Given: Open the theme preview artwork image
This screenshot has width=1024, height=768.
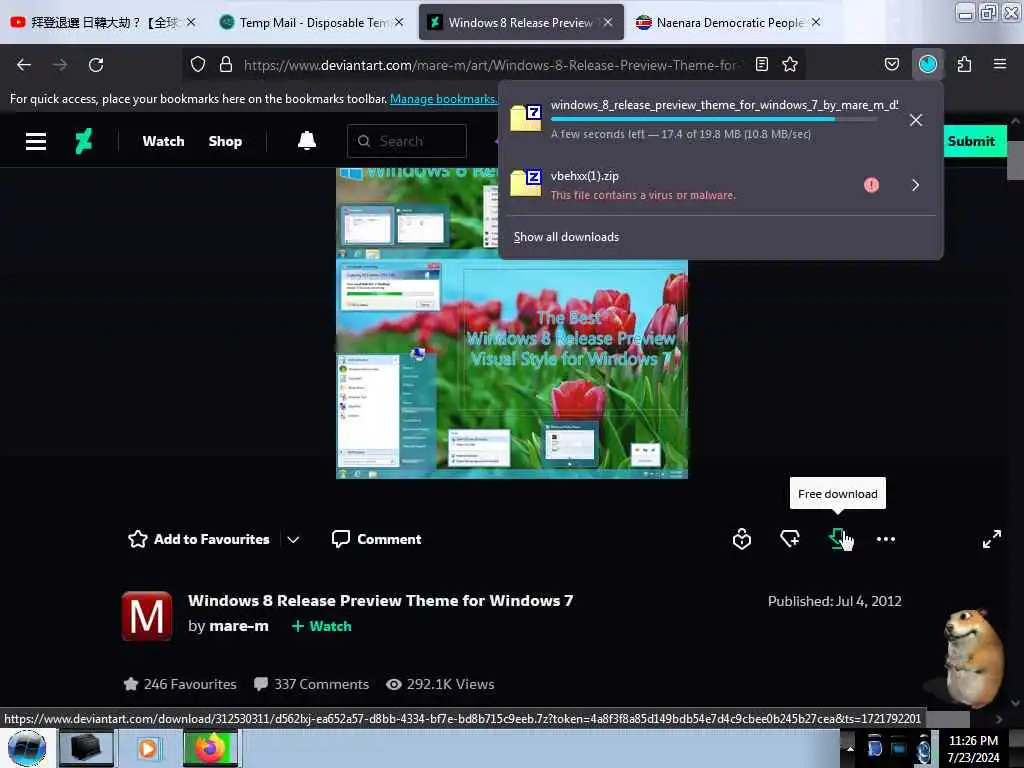Looking at the screenshot, I should pos(511,323).
